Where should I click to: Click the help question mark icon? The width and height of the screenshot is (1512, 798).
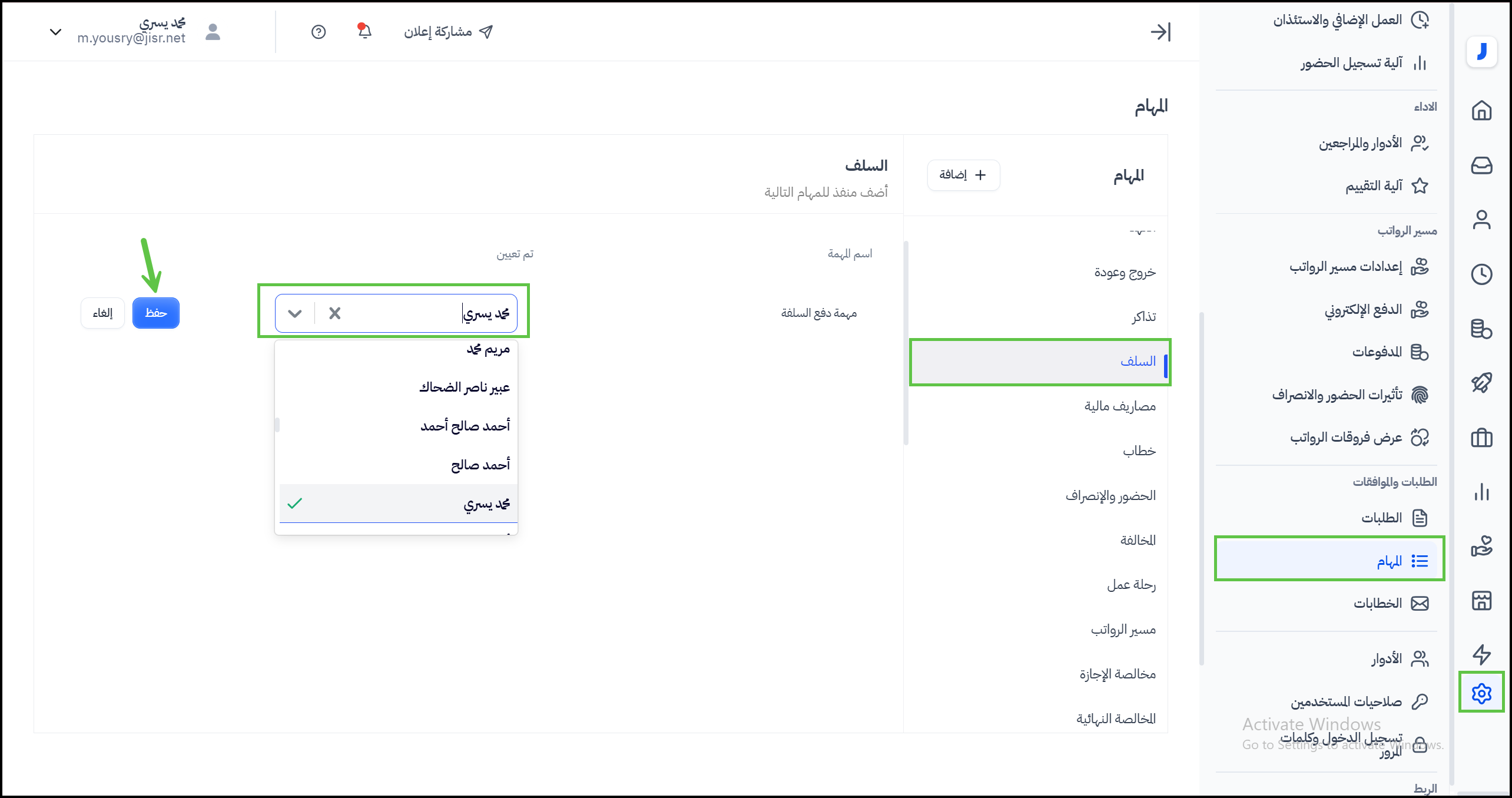coord(319,32)
